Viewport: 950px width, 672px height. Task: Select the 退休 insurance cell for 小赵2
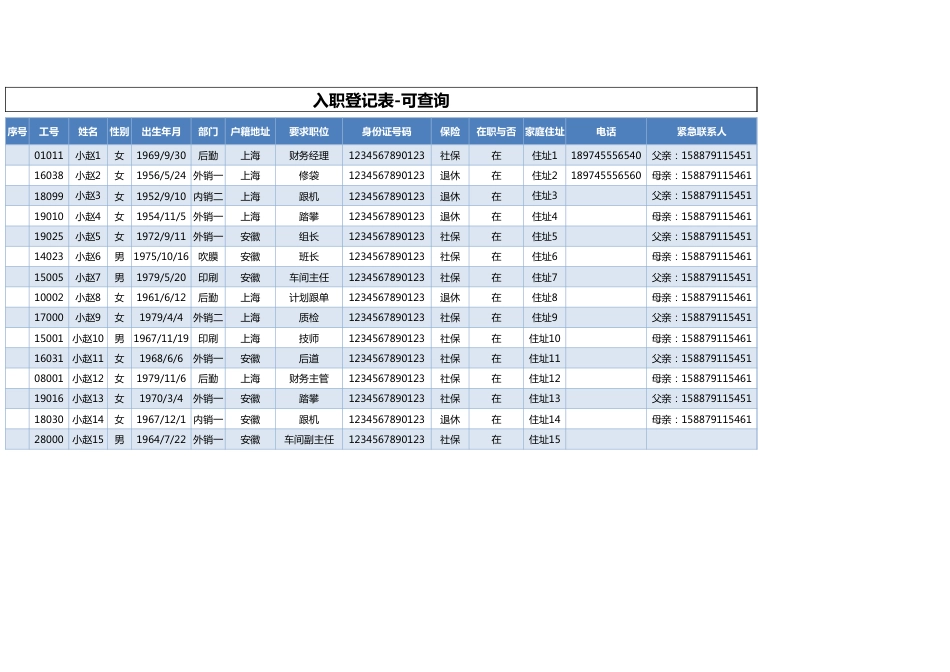pos(449,175)
